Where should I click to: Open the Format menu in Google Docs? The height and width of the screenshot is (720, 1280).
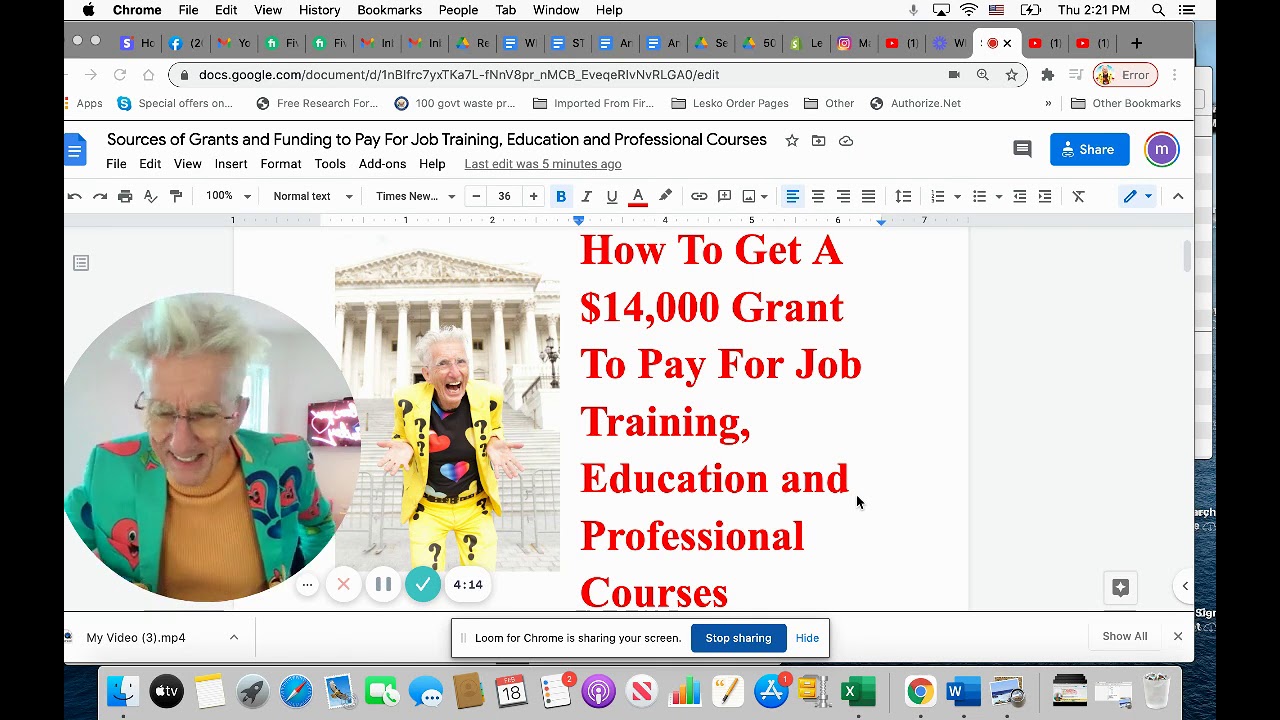pos(281,164)
